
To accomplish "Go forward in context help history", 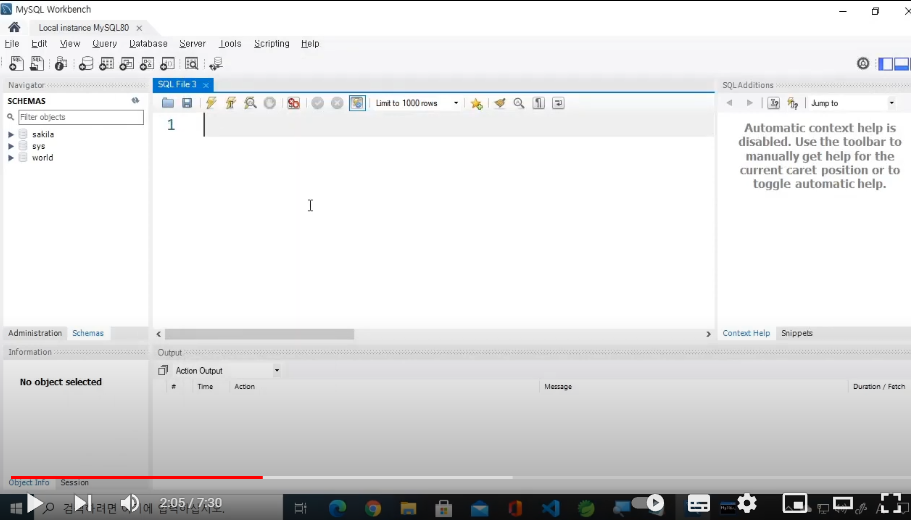I will (x=749, y=103).
